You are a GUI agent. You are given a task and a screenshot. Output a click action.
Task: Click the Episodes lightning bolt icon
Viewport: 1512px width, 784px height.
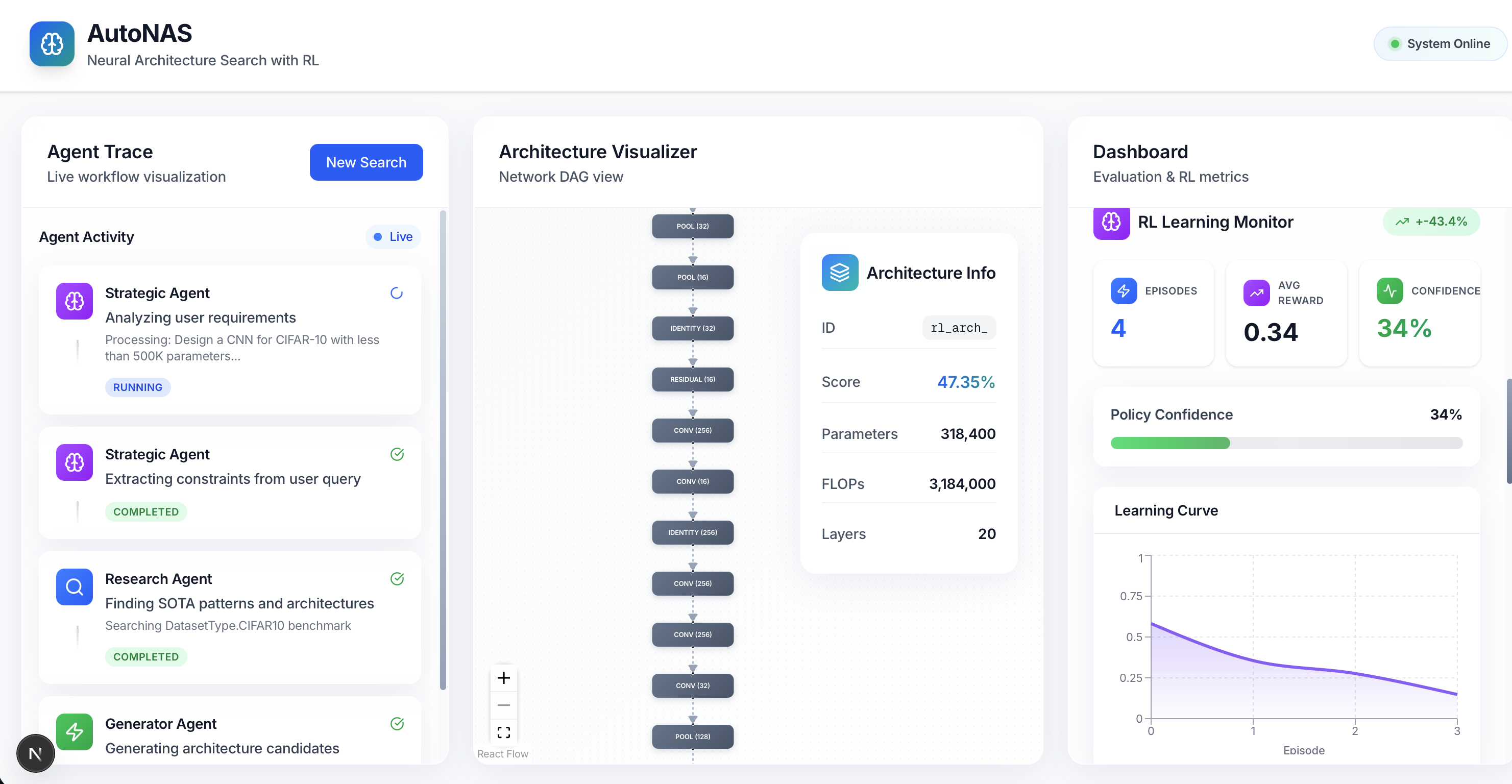pyautogui.click(x=1123, y=290)
